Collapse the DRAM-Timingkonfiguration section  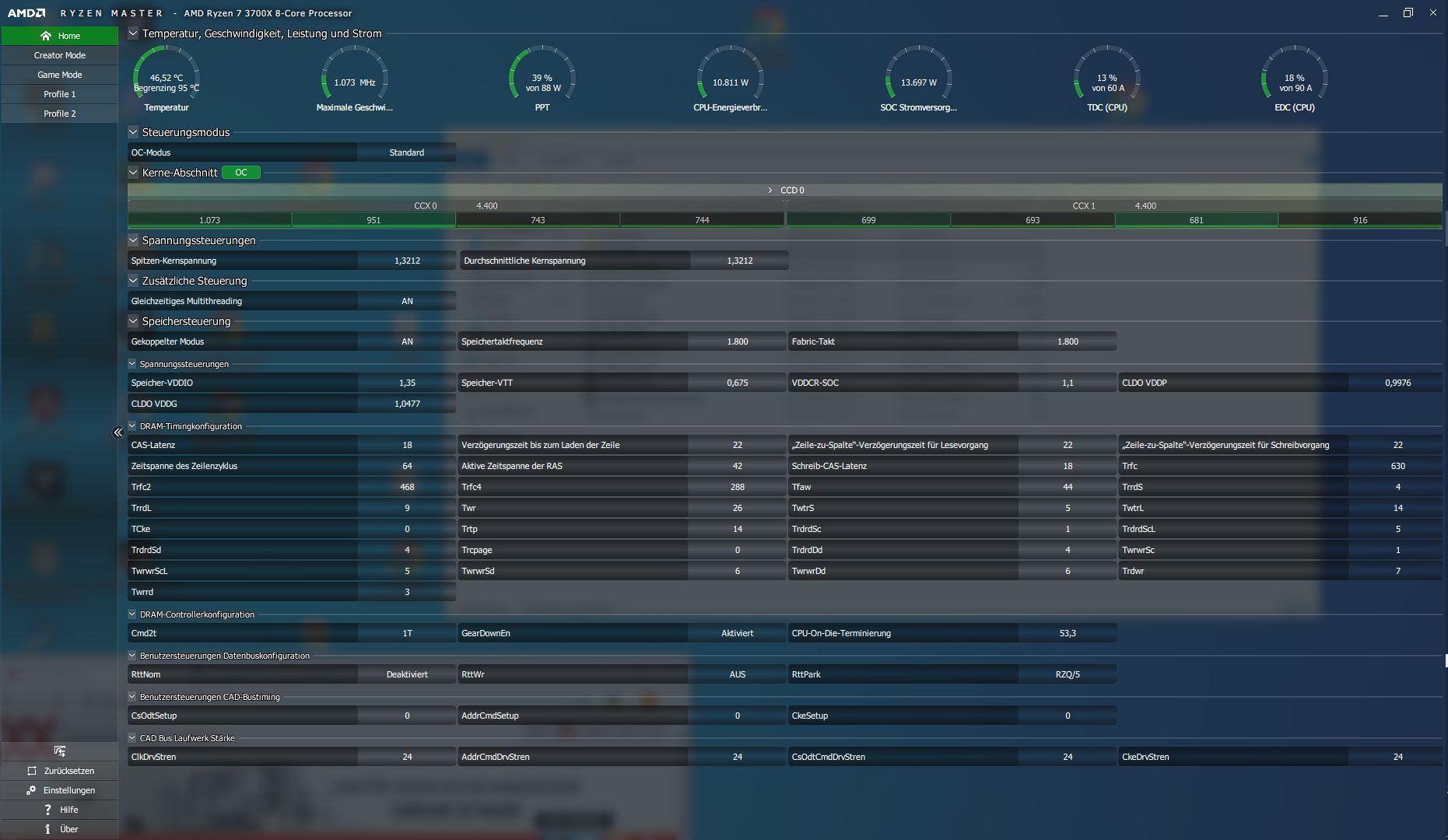coord(132,426)
